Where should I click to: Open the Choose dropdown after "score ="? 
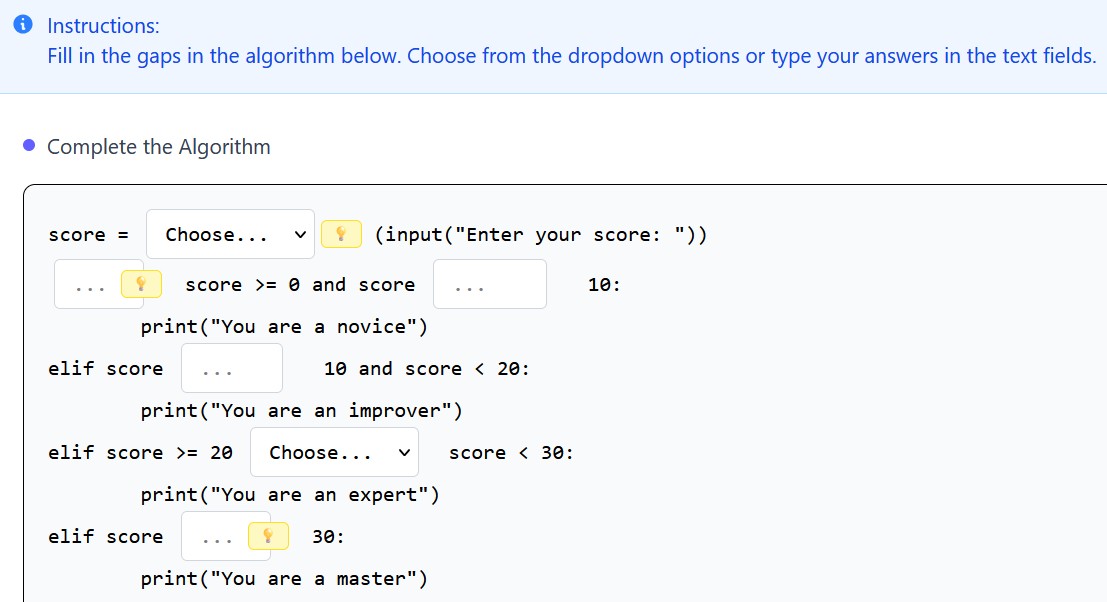(231, 235)
